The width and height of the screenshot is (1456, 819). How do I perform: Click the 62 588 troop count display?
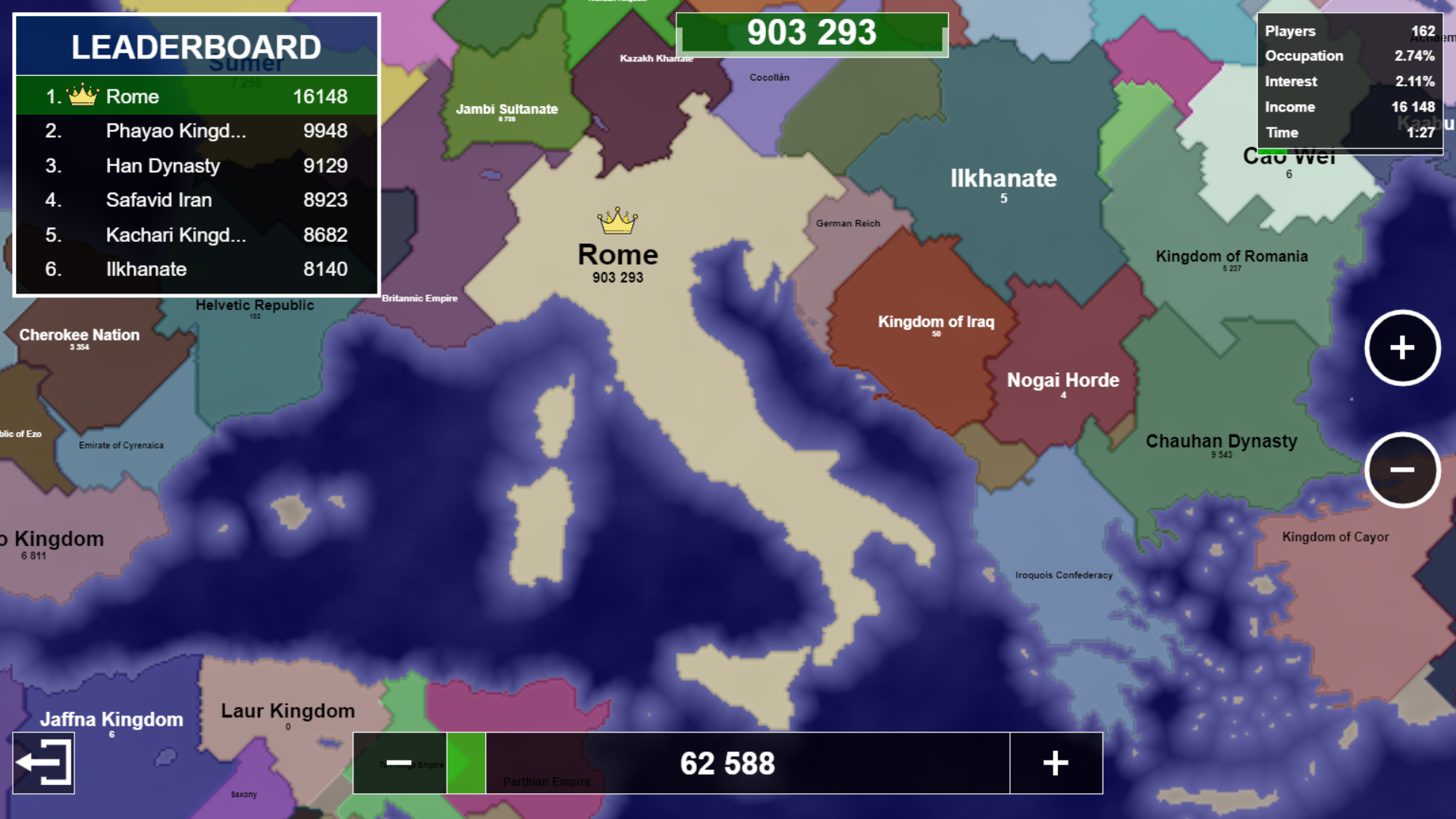[x=727, y=763]
